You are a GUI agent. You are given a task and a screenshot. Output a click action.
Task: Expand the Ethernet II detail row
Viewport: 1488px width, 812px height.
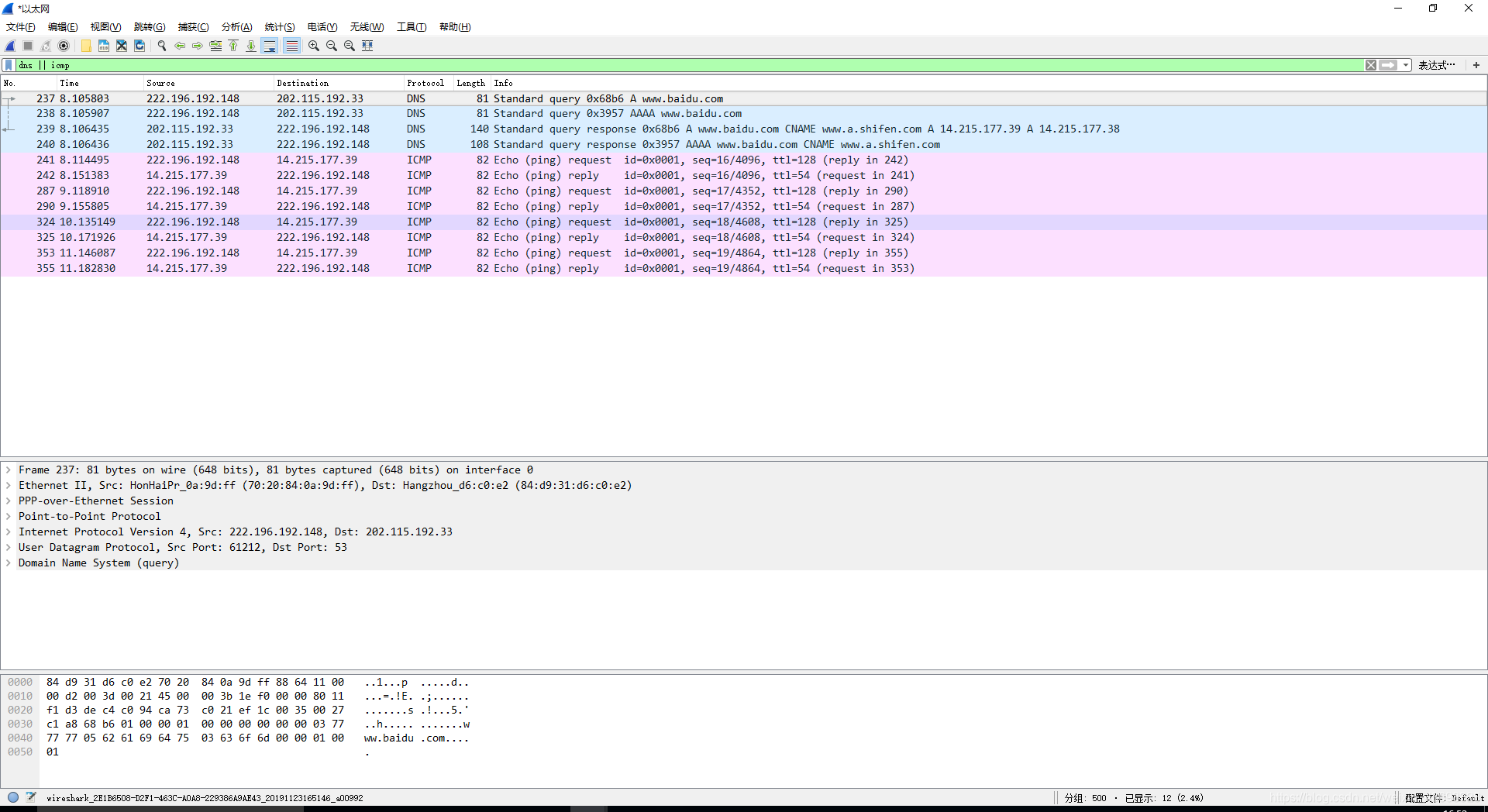[9, 485]
